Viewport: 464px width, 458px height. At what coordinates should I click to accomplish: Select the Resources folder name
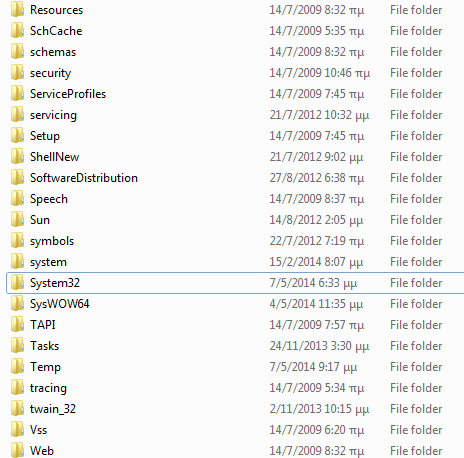56,10
